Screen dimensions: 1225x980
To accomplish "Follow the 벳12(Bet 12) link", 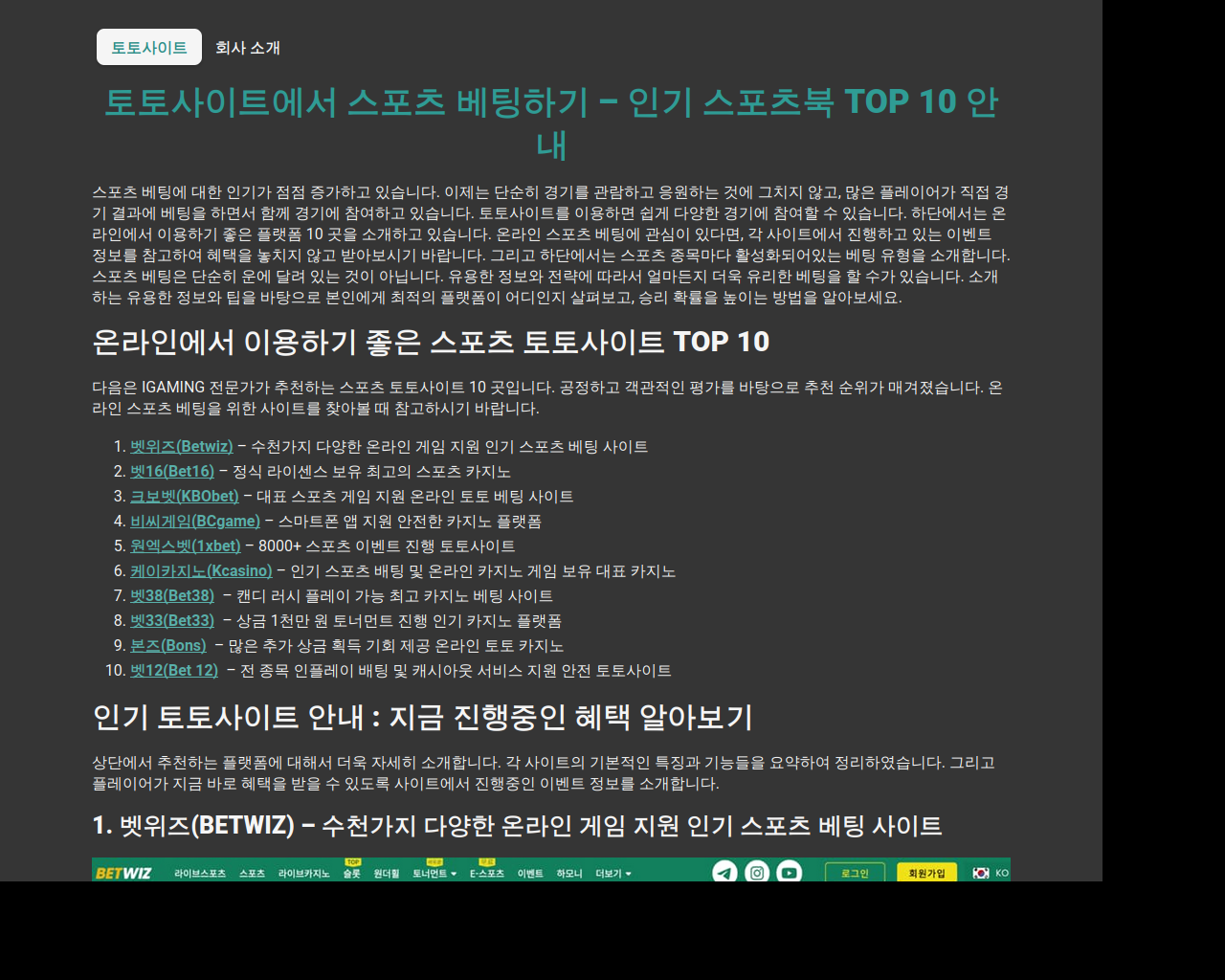I will tap(174, 671).
